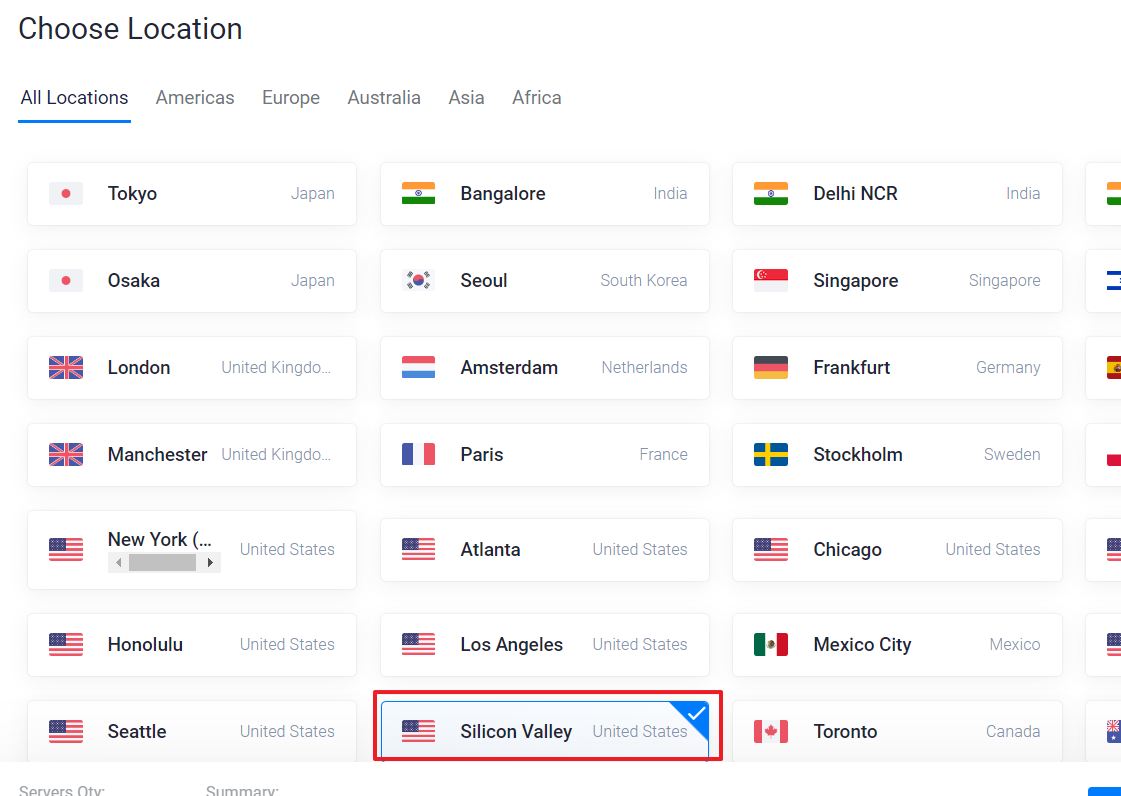Click the scrollbar thumb in New York card

coord(162,564)
